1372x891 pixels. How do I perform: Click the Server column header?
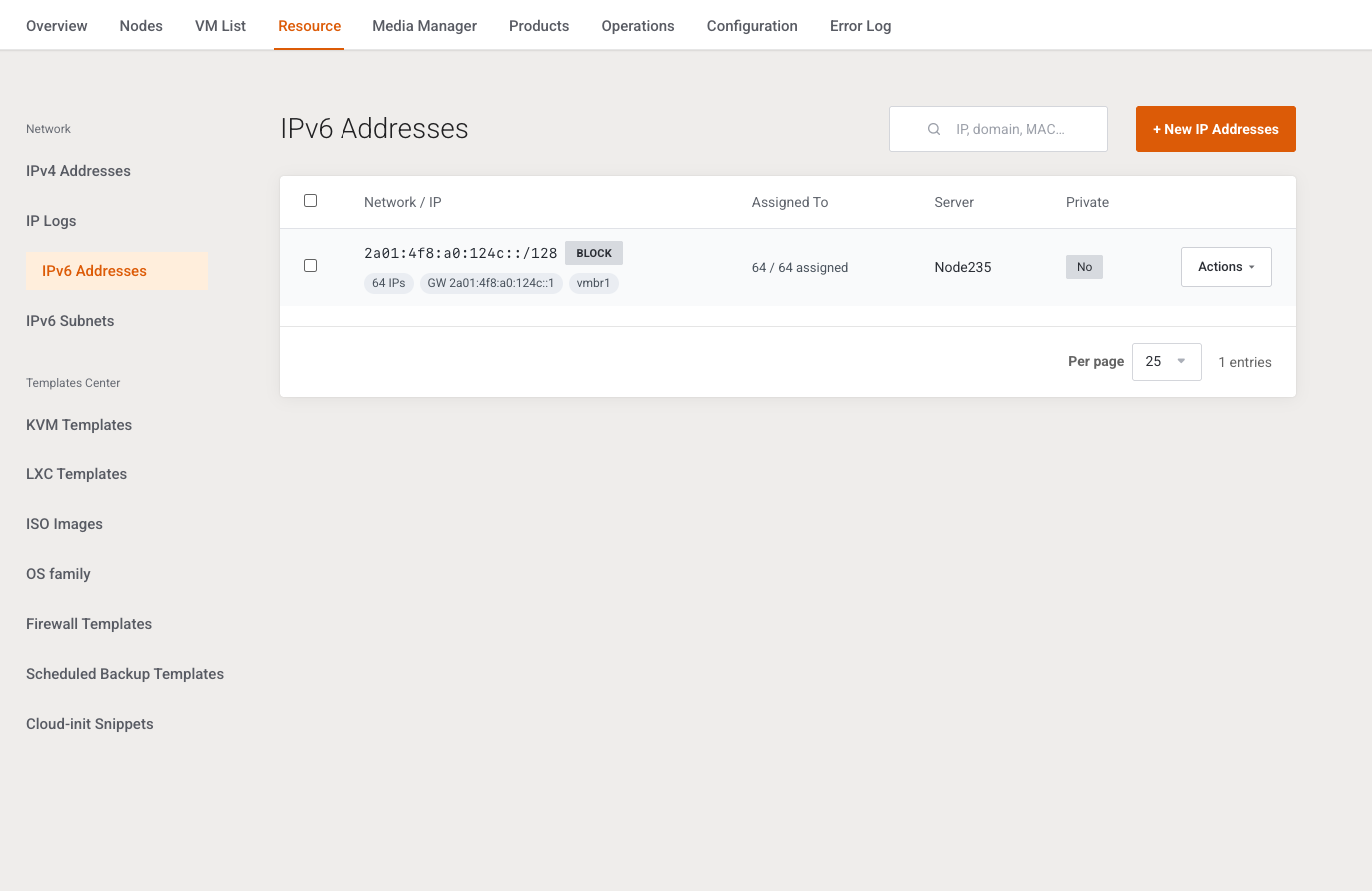point(954,202)
